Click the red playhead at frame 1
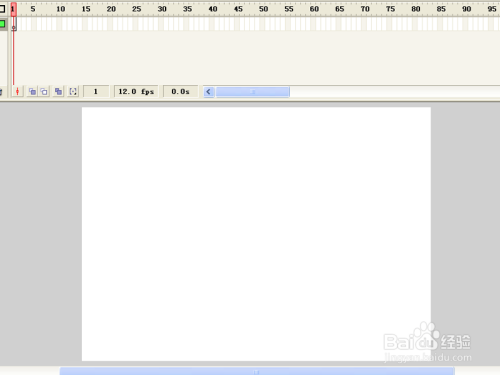 (13, 9)
